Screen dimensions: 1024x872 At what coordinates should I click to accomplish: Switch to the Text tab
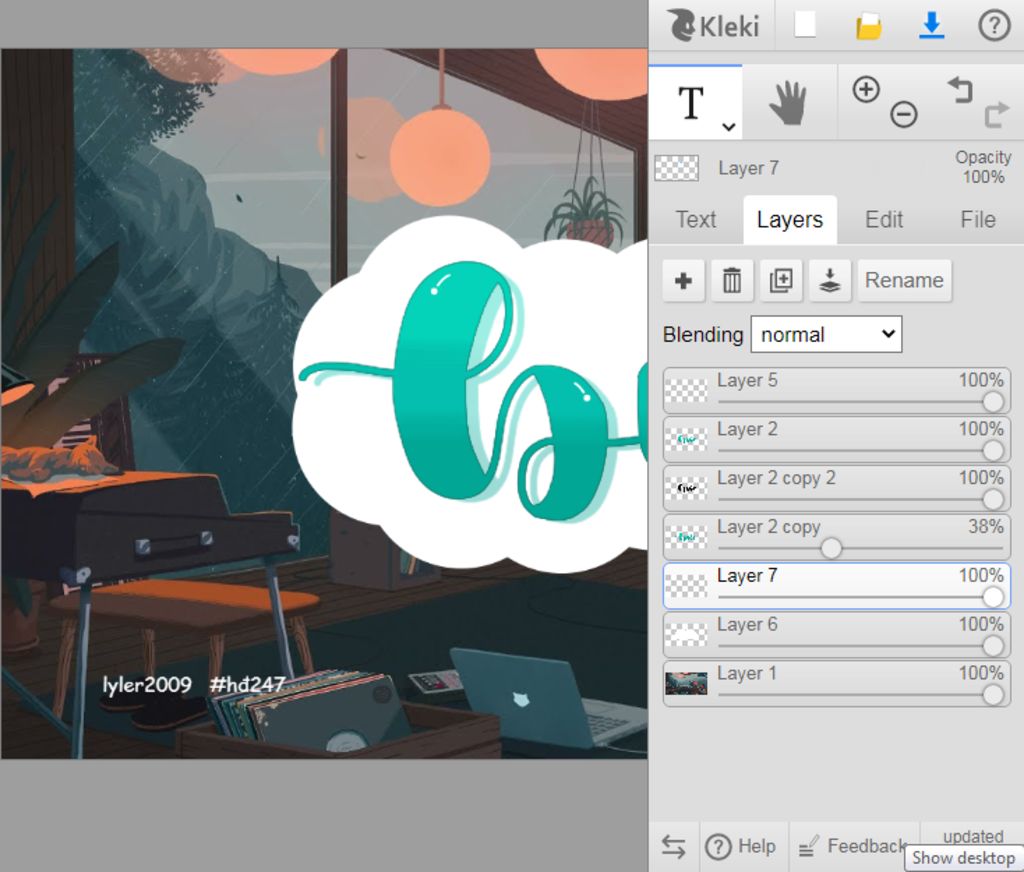[x=696, y=219]
